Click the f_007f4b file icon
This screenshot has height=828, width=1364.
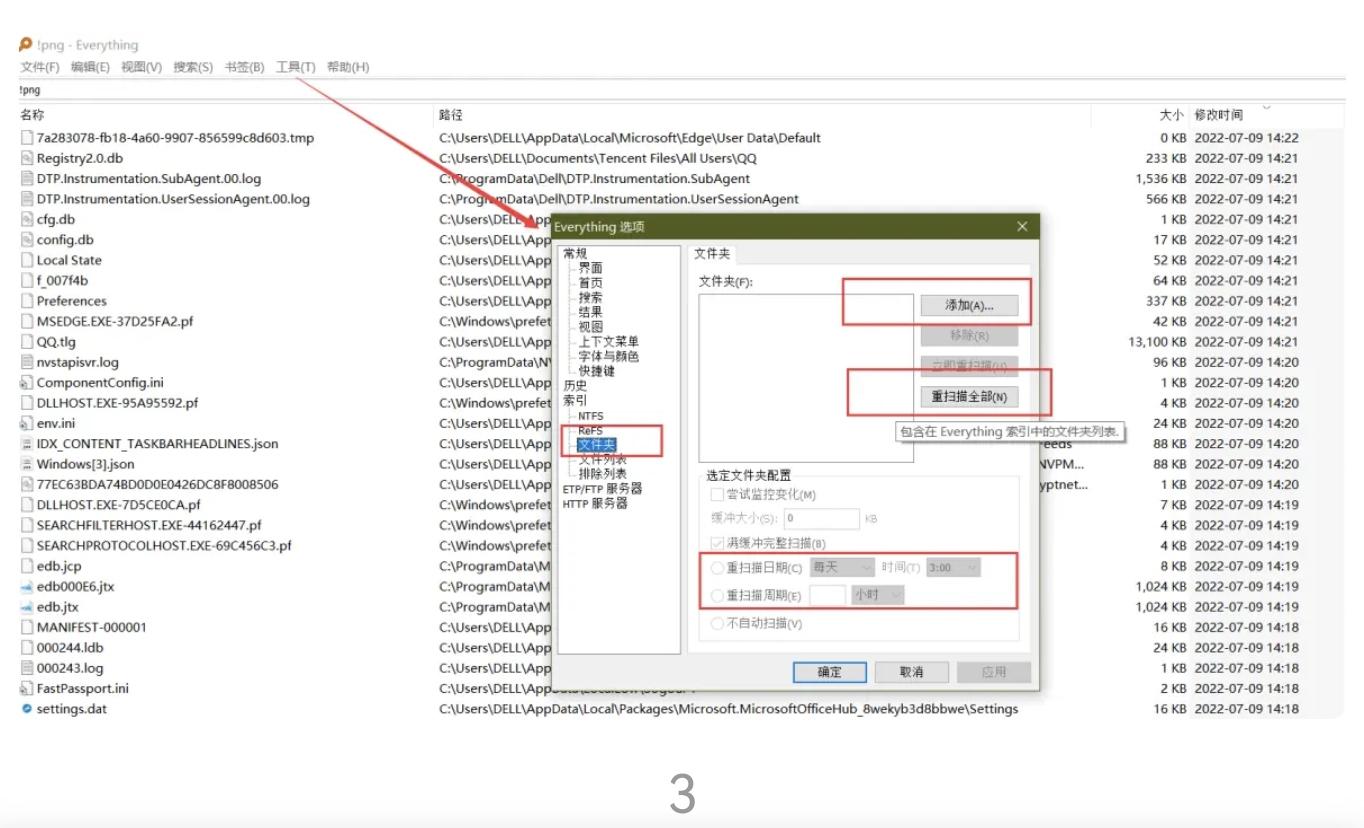tap(27, 280)
